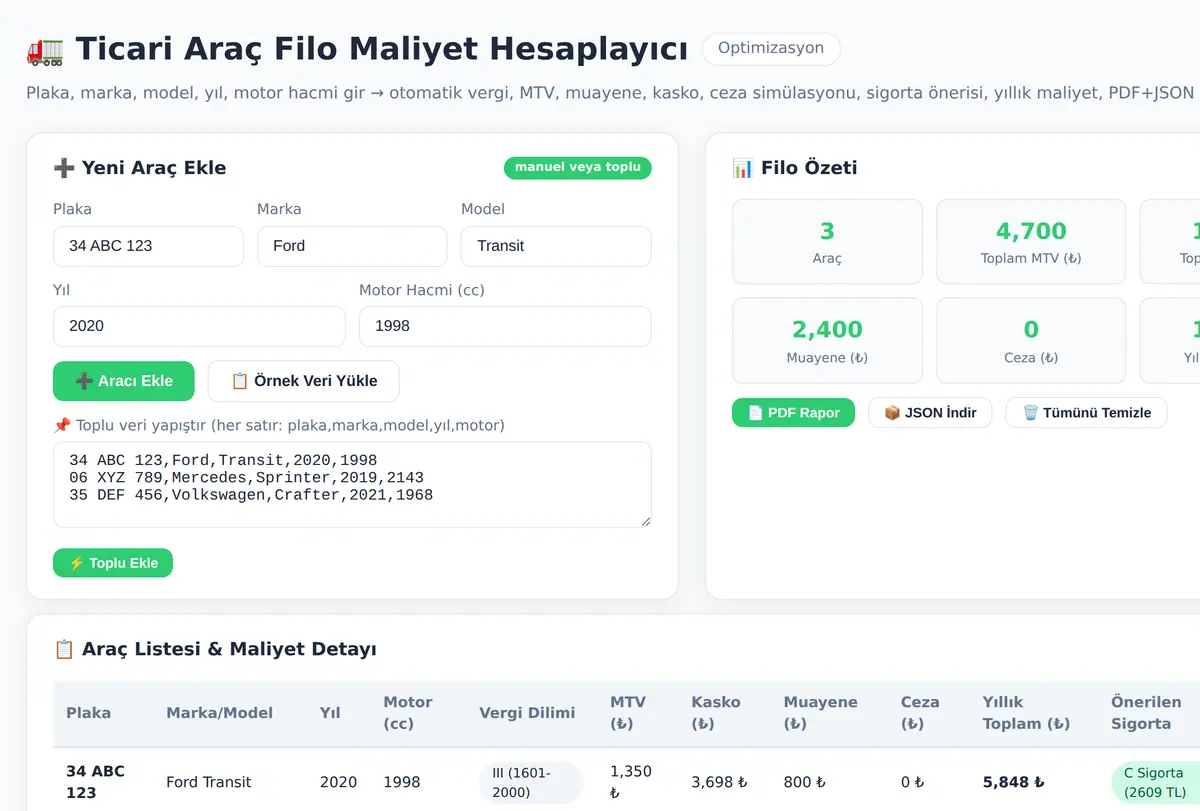
Task: Click the Yıl column header in table
Action: click(x=330, y=713)
